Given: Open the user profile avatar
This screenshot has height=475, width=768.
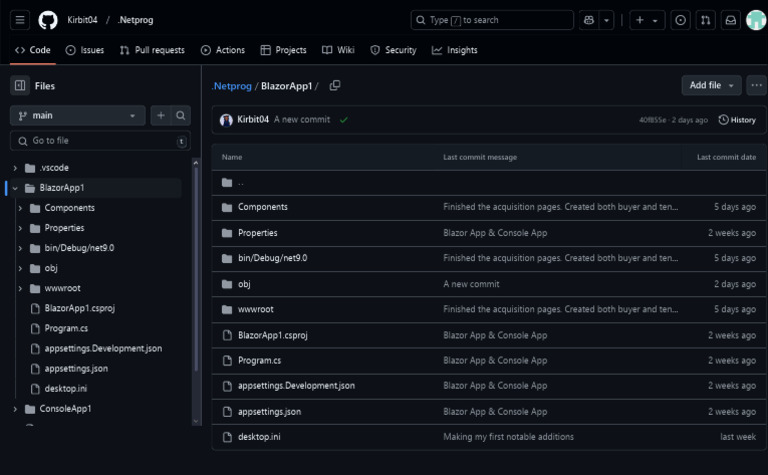Looking at the screenshot, I should click(x=755, y=20).
